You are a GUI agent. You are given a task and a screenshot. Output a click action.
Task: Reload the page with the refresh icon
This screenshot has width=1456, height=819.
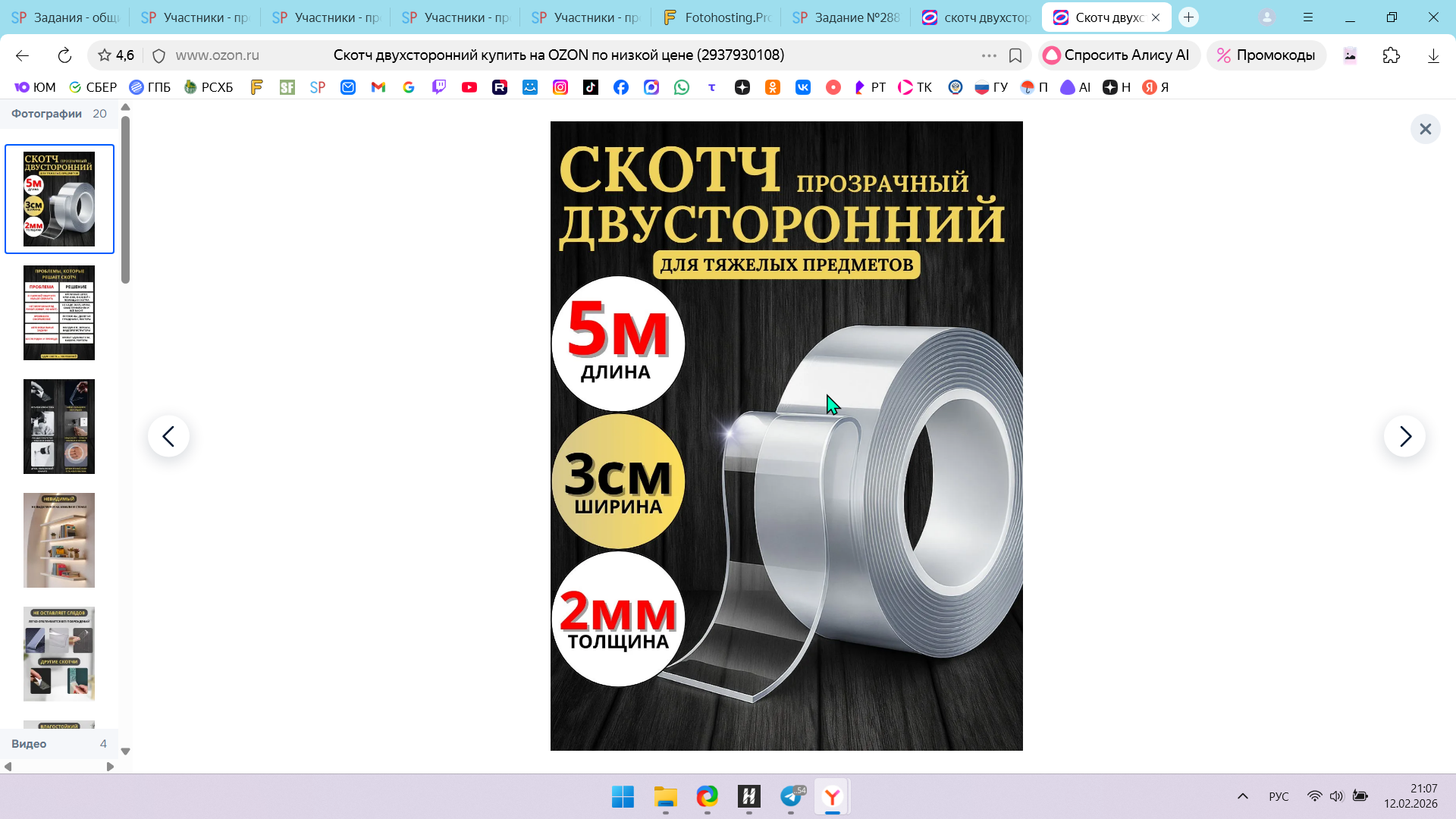(64, 55)
